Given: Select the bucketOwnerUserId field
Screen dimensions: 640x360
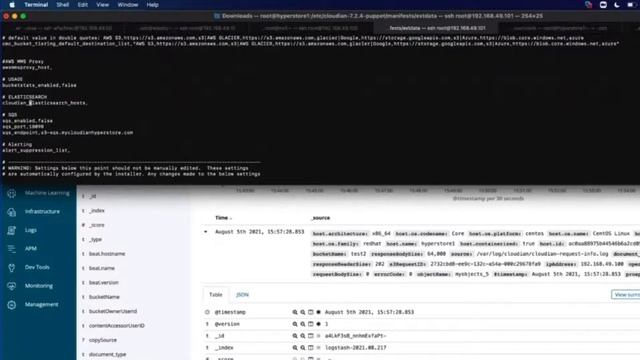Looking at the screenshot, I should coord(113,311).
